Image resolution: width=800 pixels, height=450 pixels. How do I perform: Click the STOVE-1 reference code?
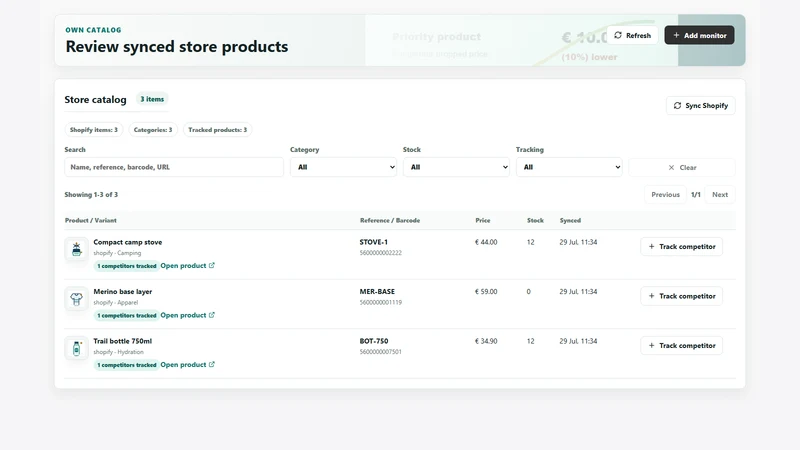373,242
